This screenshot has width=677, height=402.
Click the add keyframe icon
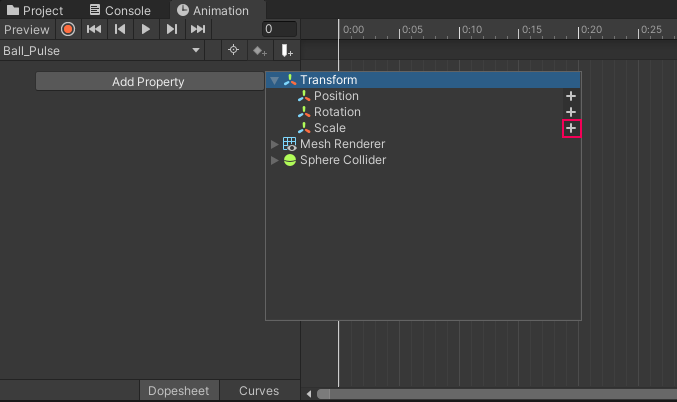260,50
